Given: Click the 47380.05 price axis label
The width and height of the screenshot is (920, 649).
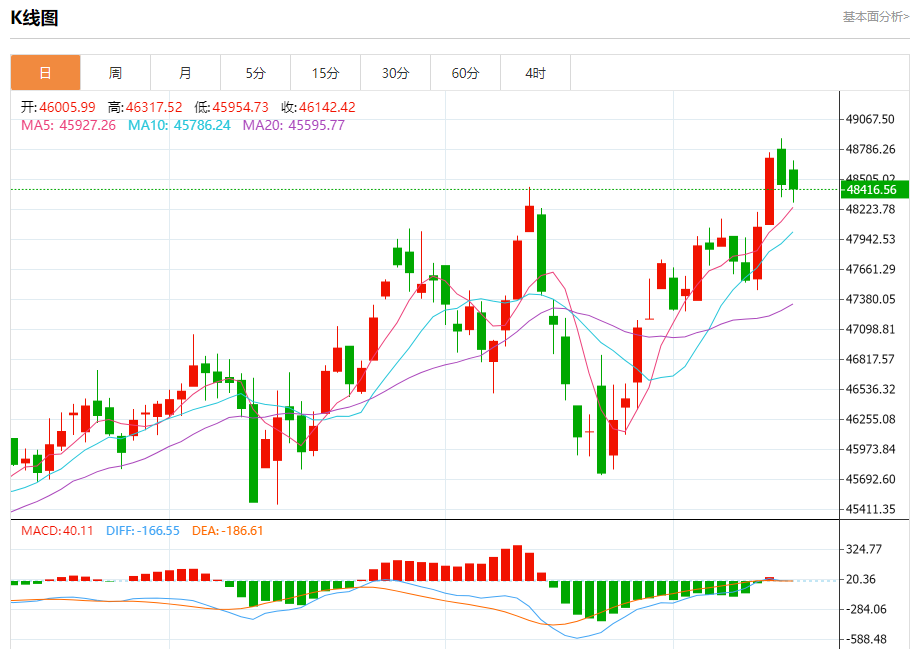Looking at the screenshot, I should (x=870, y=299).
